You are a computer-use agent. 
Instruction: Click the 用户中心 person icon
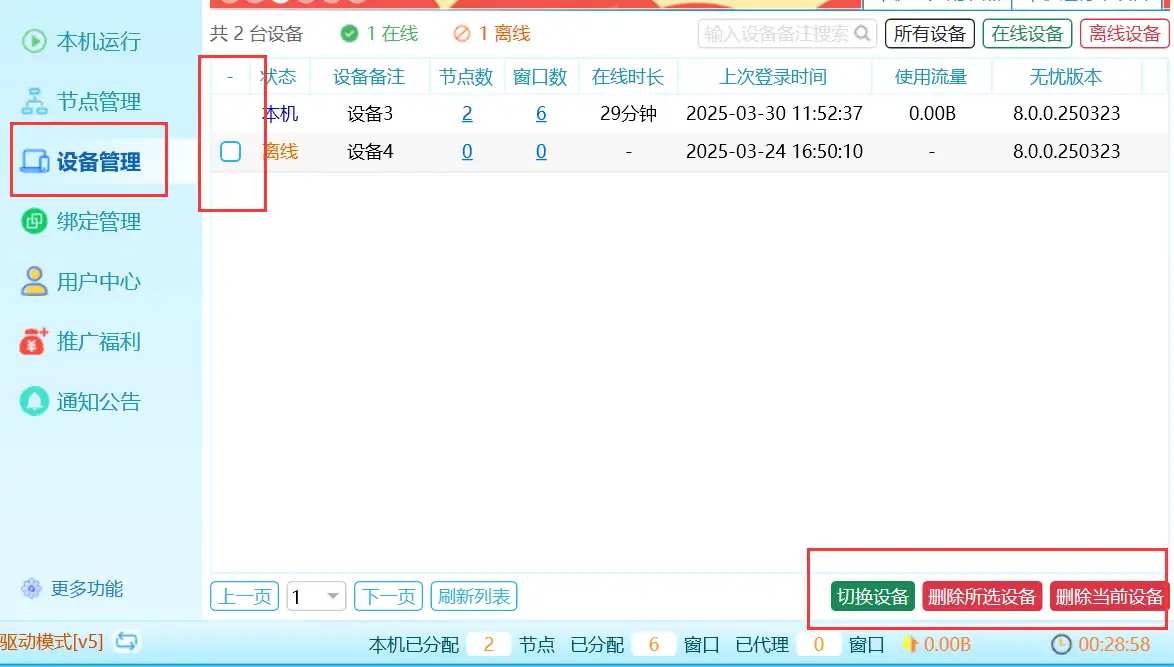point(34,281)
